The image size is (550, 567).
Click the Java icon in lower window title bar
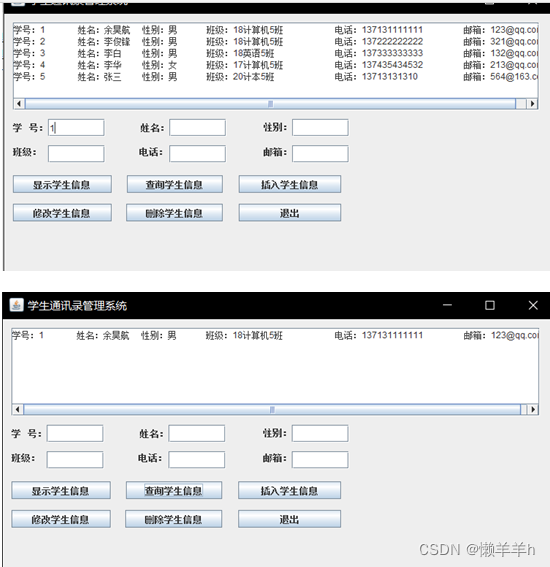click(16, 305)
